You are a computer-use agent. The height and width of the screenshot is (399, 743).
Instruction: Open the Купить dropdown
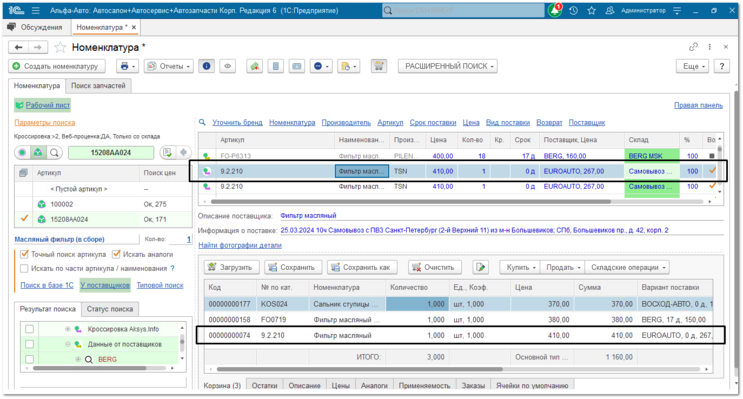520,267
